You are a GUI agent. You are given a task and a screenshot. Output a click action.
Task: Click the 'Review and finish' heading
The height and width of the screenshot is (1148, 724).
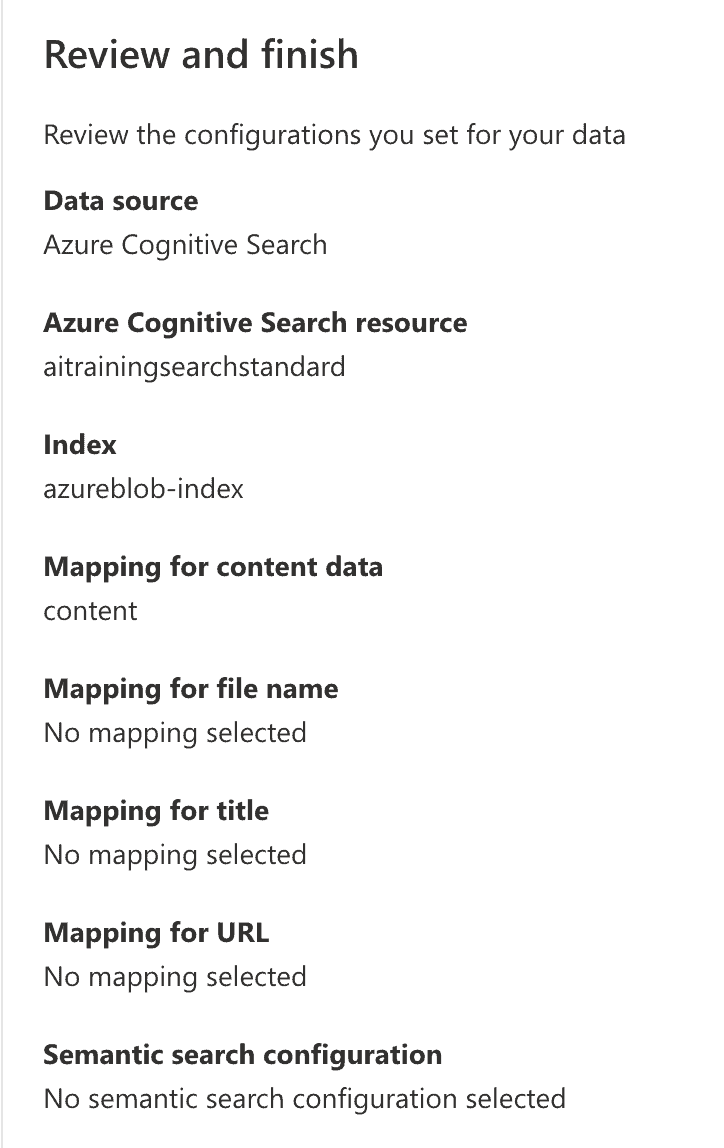point(201,54)
